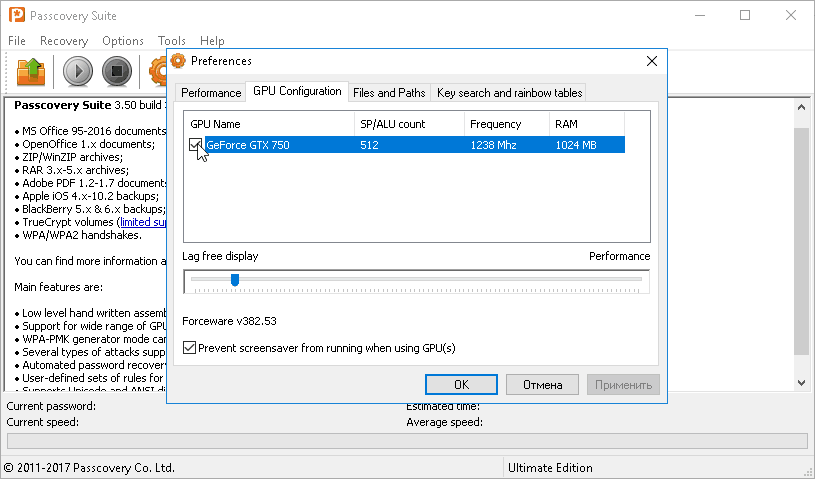Click the 1024 MB RAM cell

576,145
